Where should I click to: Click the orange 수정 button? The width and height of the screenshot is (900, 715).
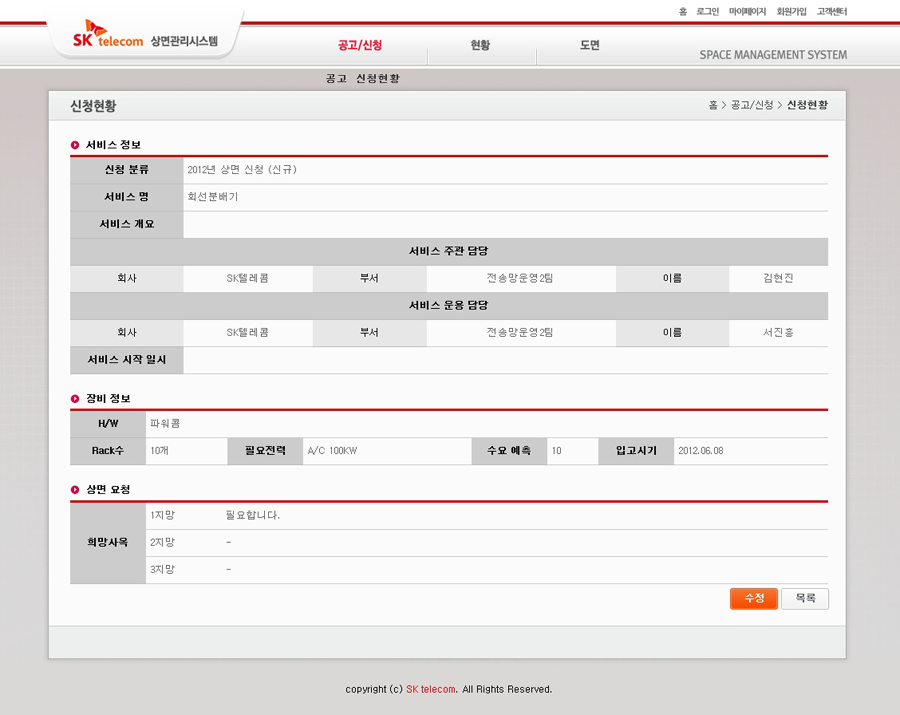[754, 599]
